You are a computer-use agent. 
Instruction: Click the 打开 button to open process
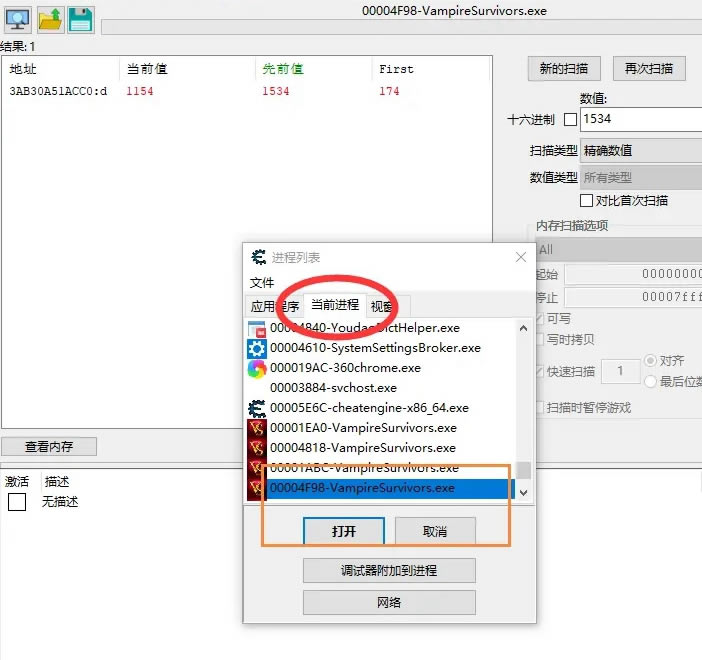[343, 531]
